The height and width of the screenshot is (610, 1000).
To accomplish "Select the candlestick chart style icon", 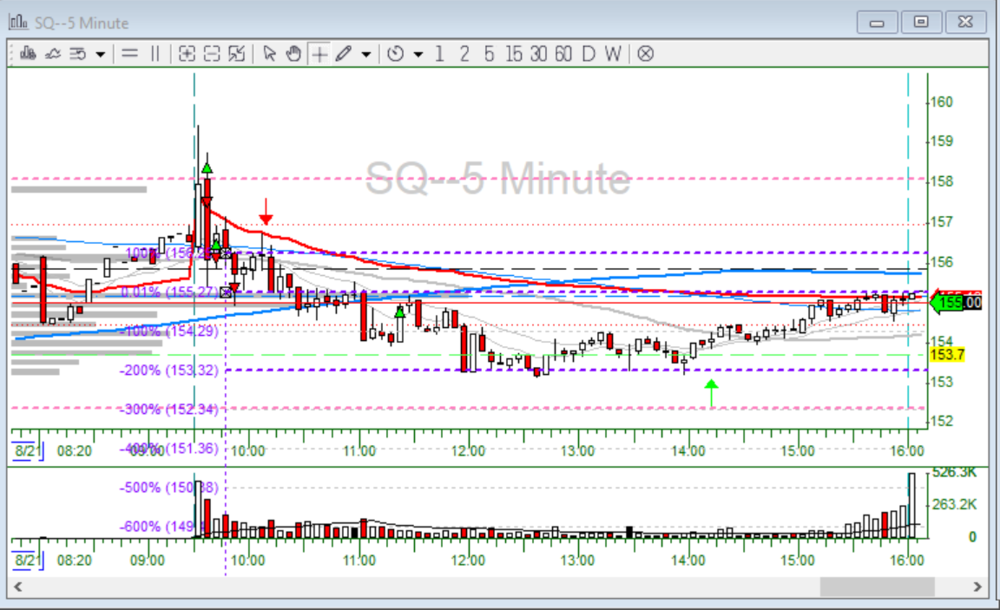I will click(x=27, y=54).
